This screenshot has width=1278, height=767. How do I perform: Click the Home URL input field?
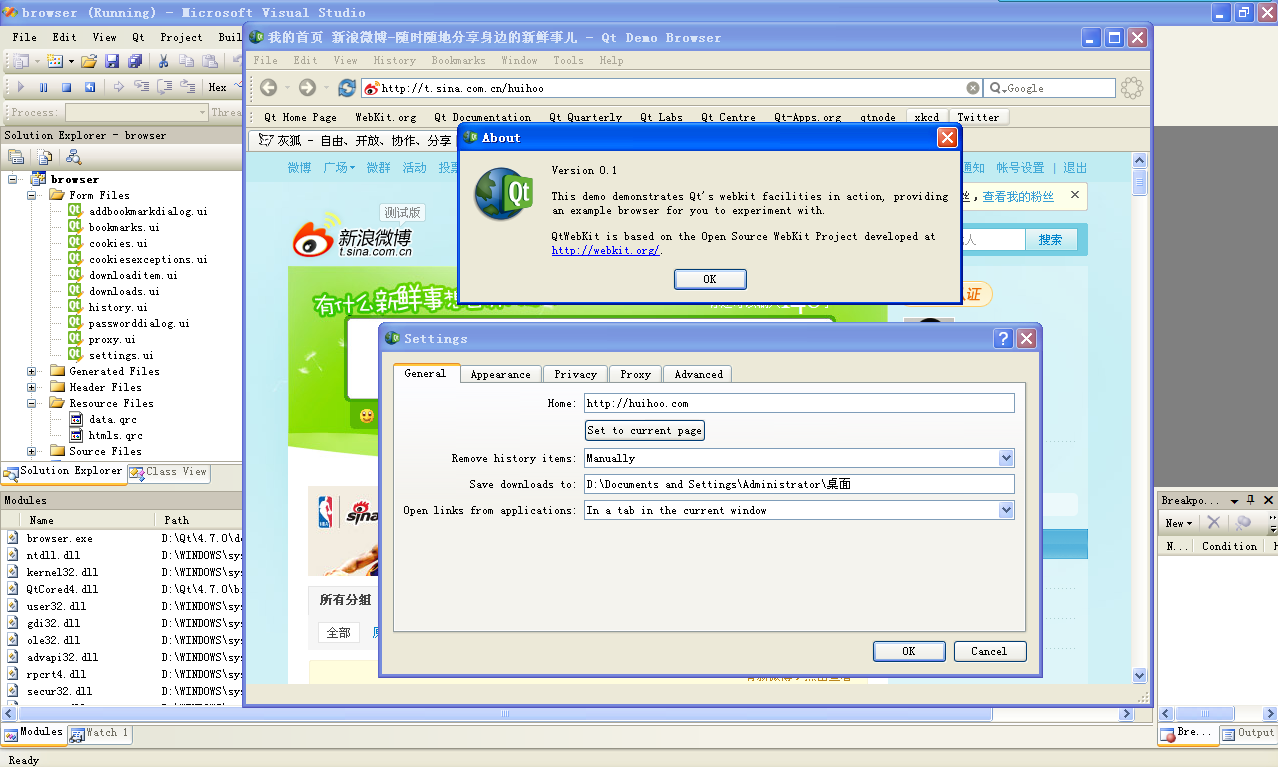799,403
